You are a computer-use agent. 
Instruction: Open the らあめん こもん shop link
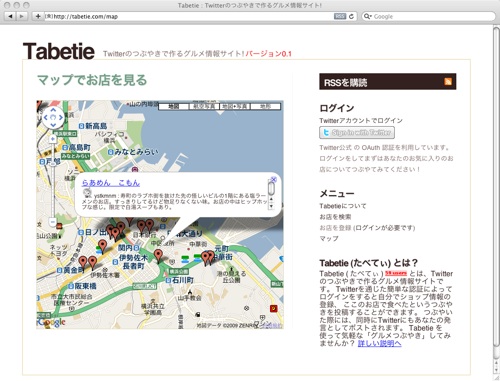[x=111, y=183]
